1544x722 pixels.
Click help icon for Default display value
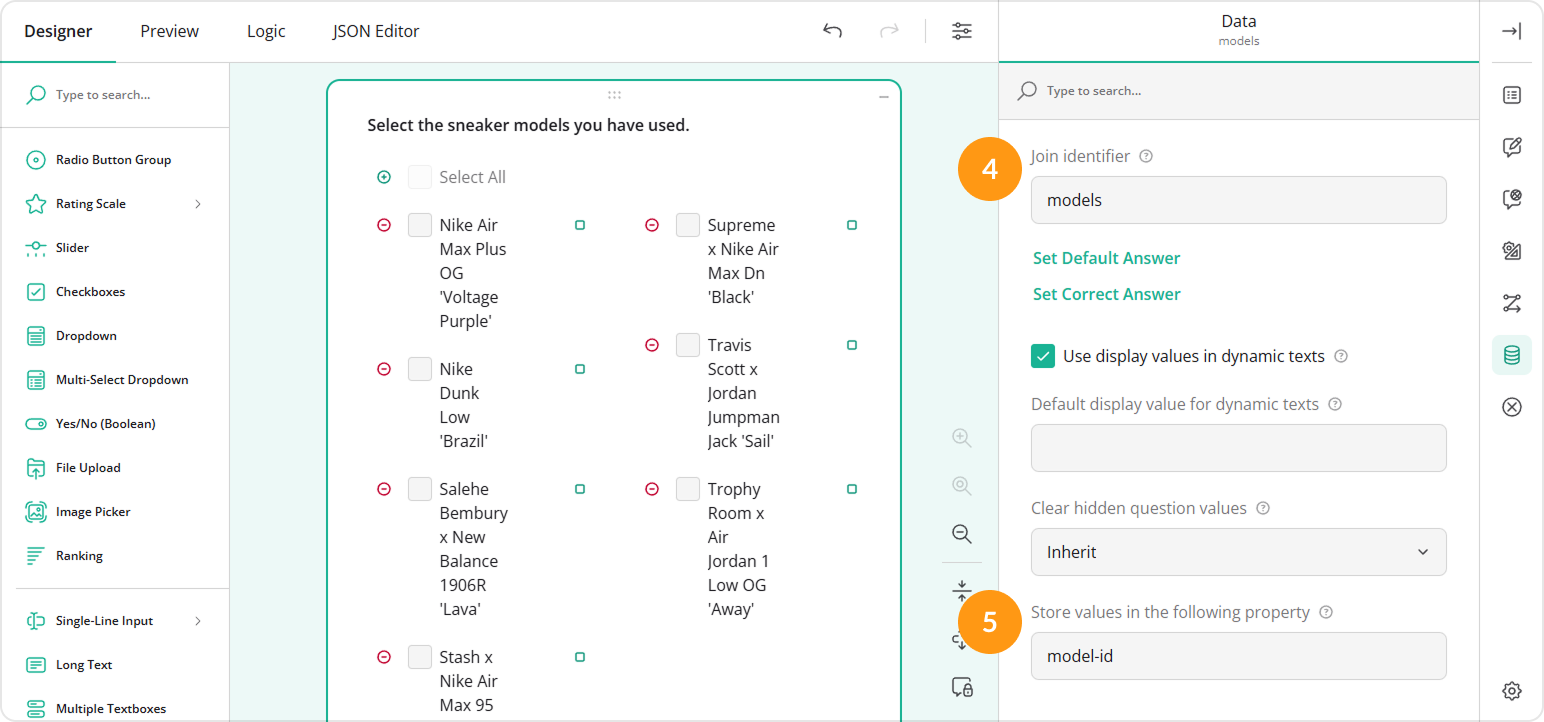point(1335,404)
